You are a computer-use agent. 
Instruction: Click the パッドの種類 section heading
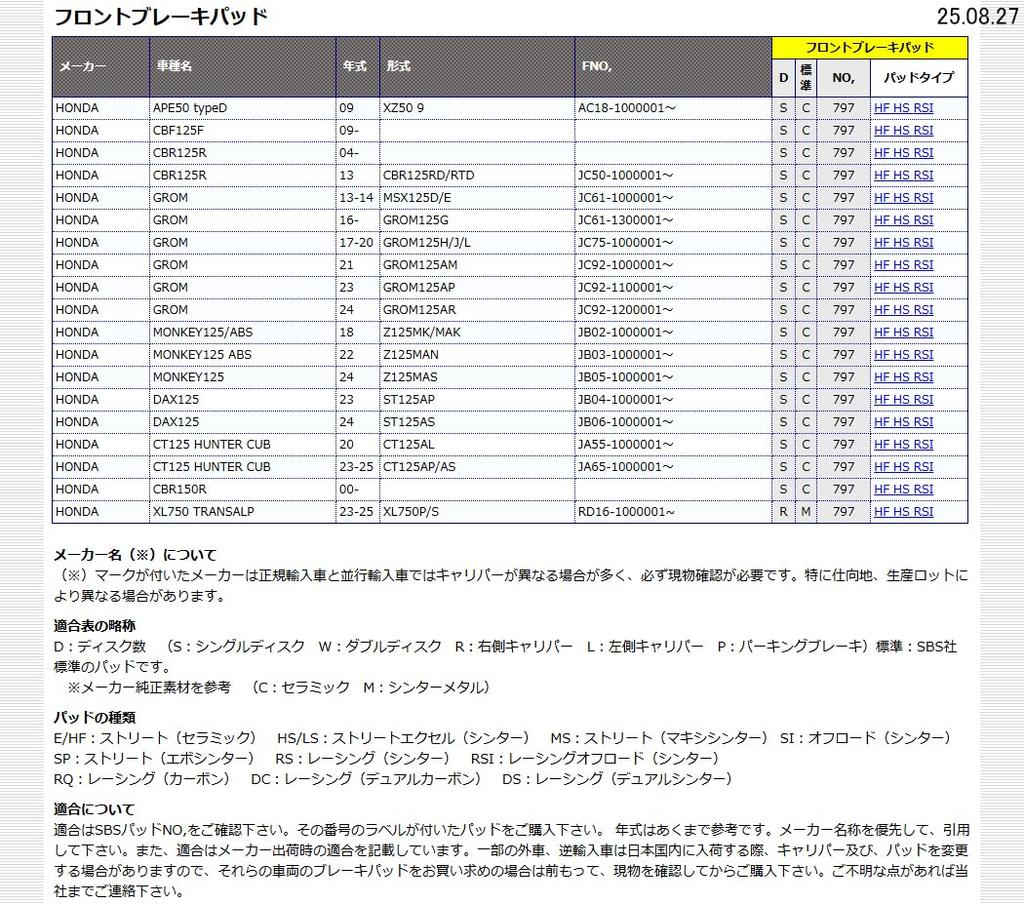94,717
